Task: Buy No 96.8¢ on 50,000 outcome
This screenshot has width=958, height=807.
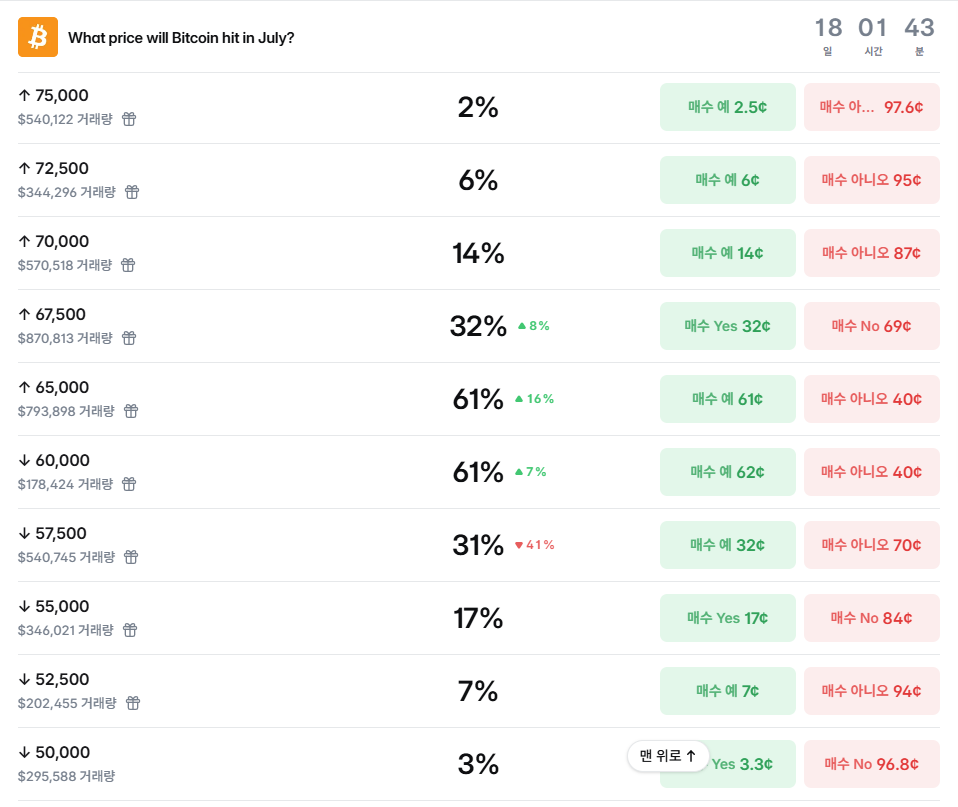Action: [872, 764]
